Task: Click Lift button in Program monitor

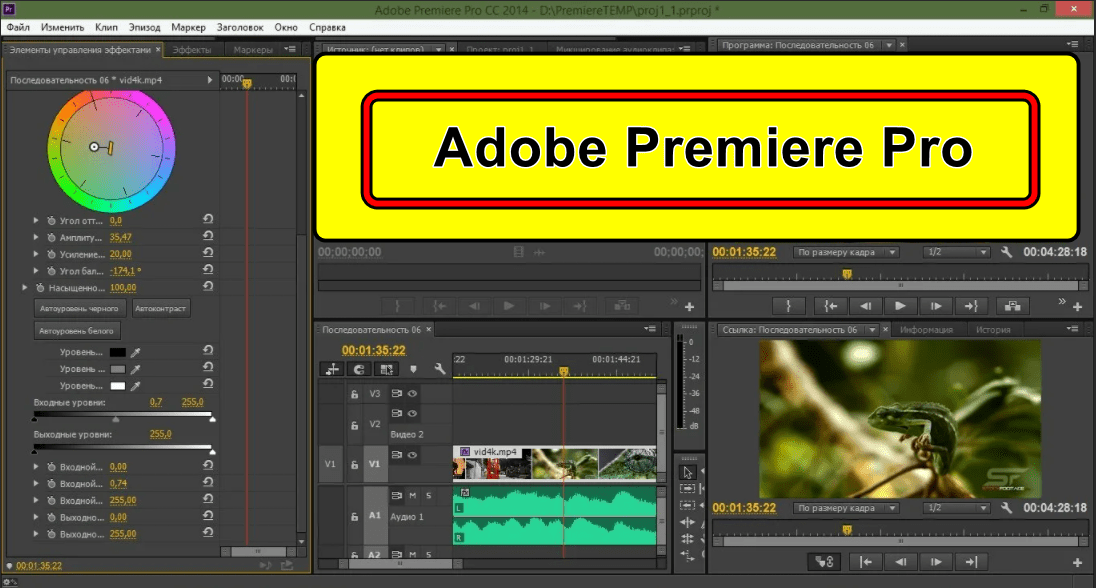Action: click(1013, 306)
